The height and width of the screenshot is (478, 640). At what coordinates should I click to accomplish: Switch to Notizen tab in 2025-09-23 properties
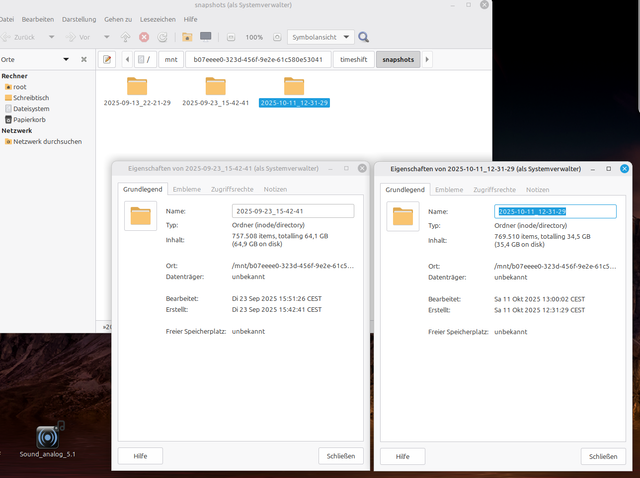click(x=275, y=189)
